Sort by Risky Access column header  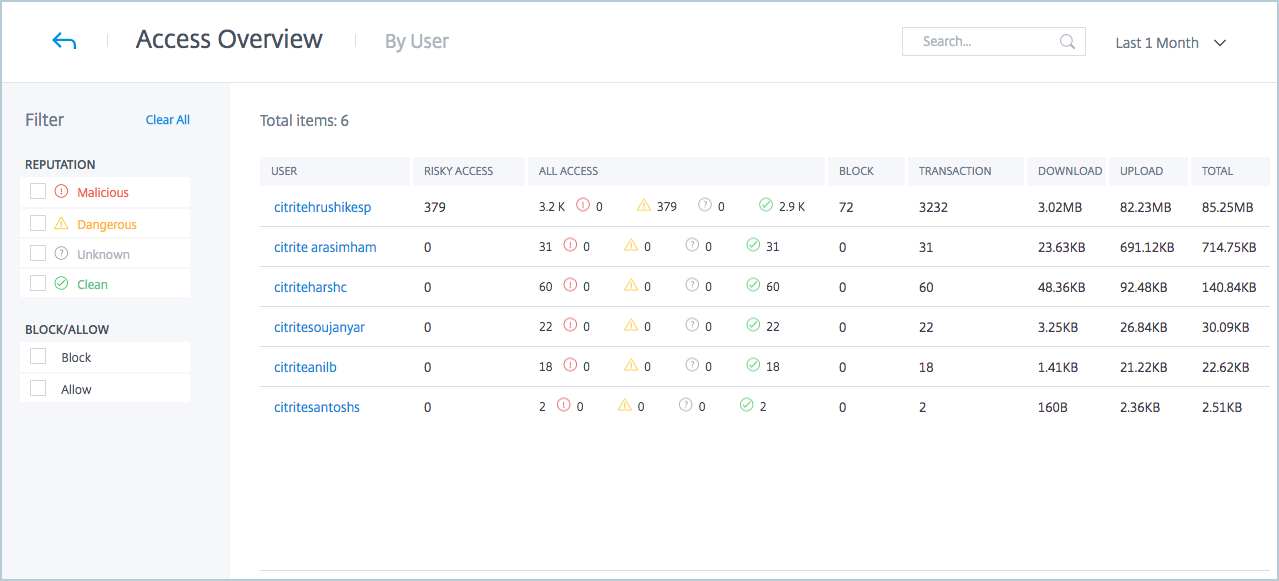coord(458,171)
